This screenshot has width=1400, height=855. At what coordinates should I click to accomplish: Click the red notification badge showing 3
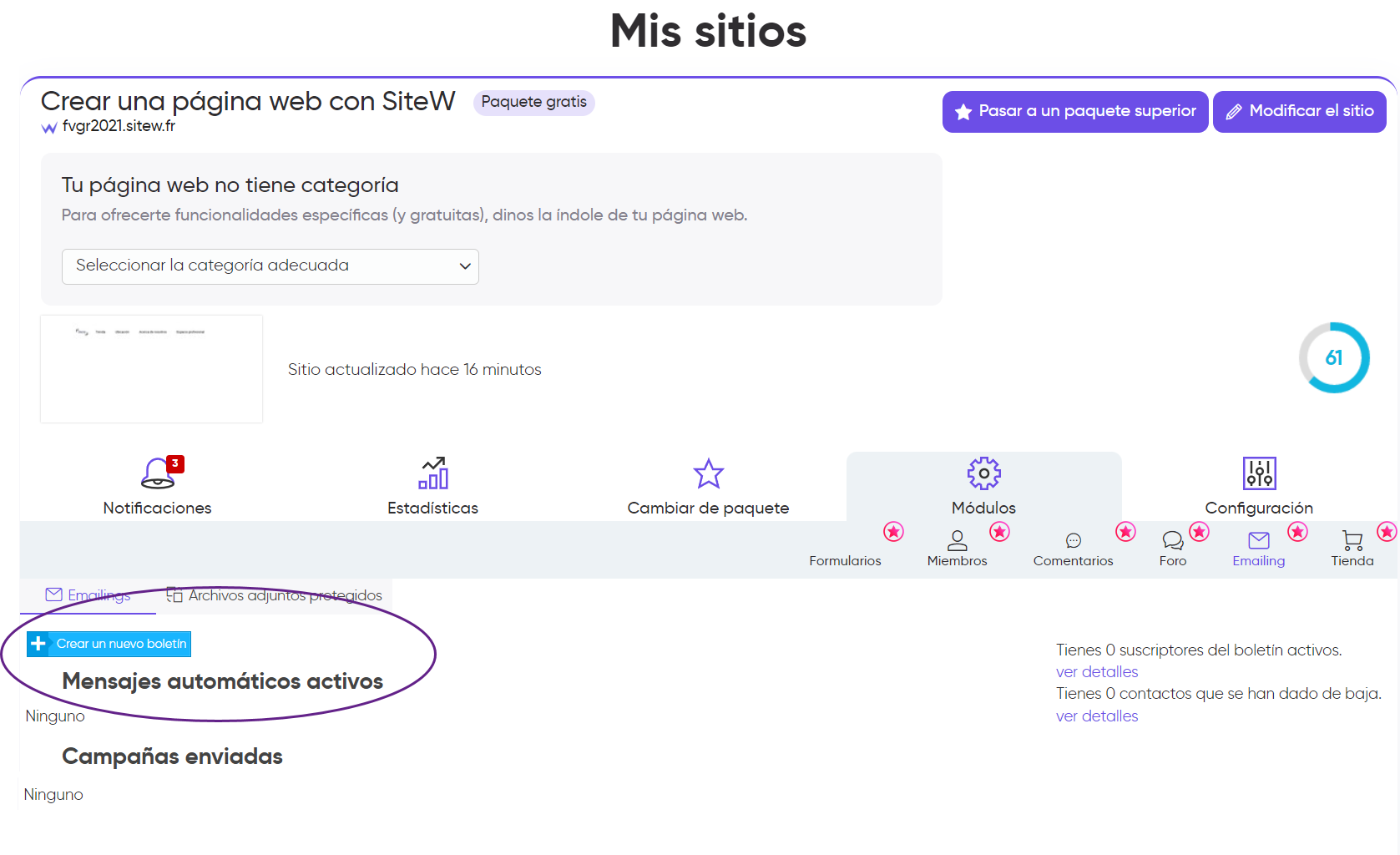[175, 463]
